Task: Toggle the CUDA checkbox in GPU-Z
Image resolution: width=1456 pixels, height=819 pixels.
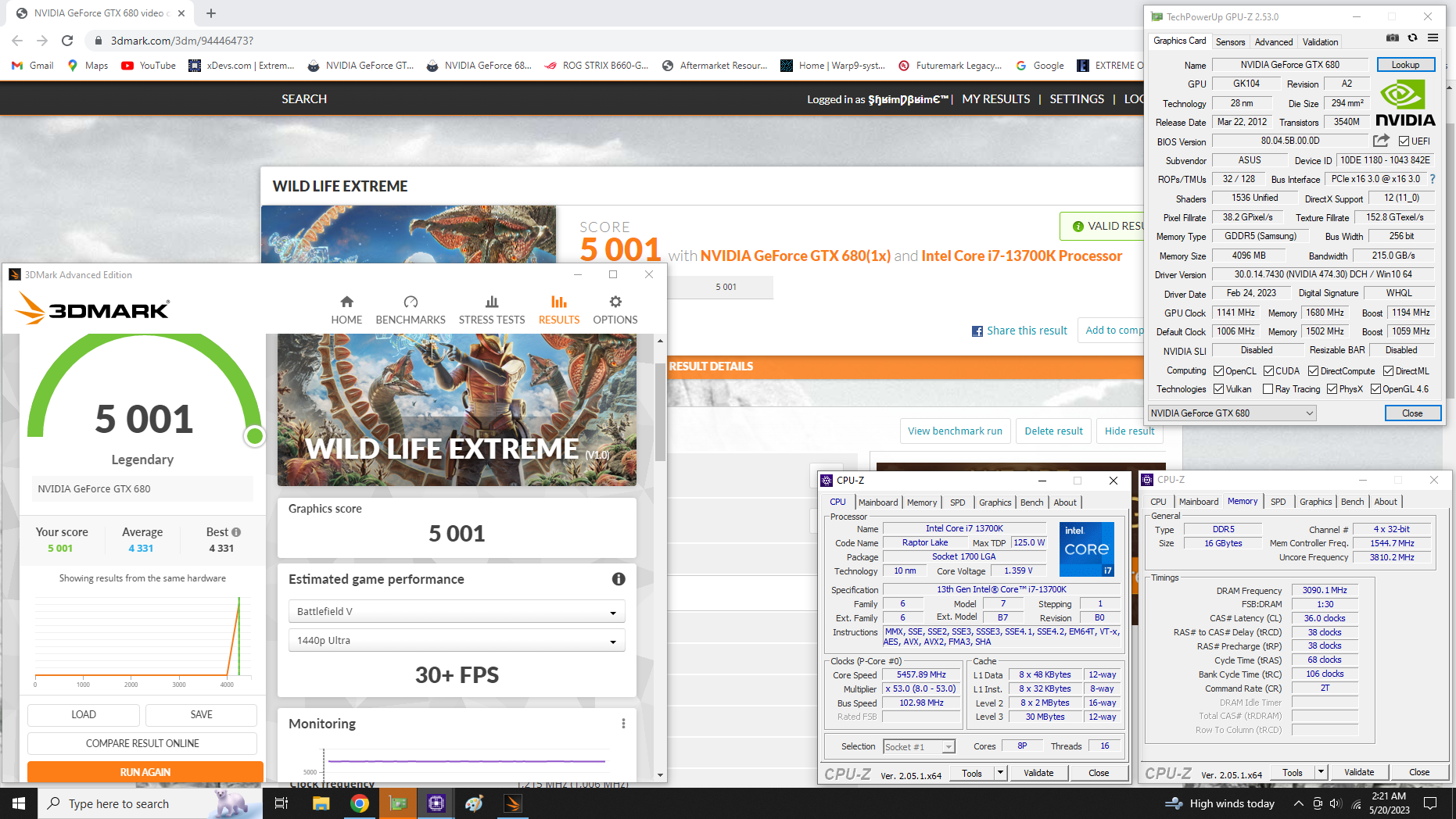Action: click(1268, 371)
